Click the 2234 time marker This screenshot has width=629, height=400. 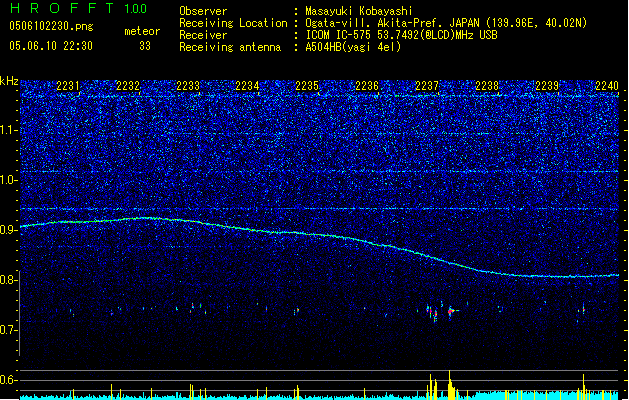click(x=247, y=86)
